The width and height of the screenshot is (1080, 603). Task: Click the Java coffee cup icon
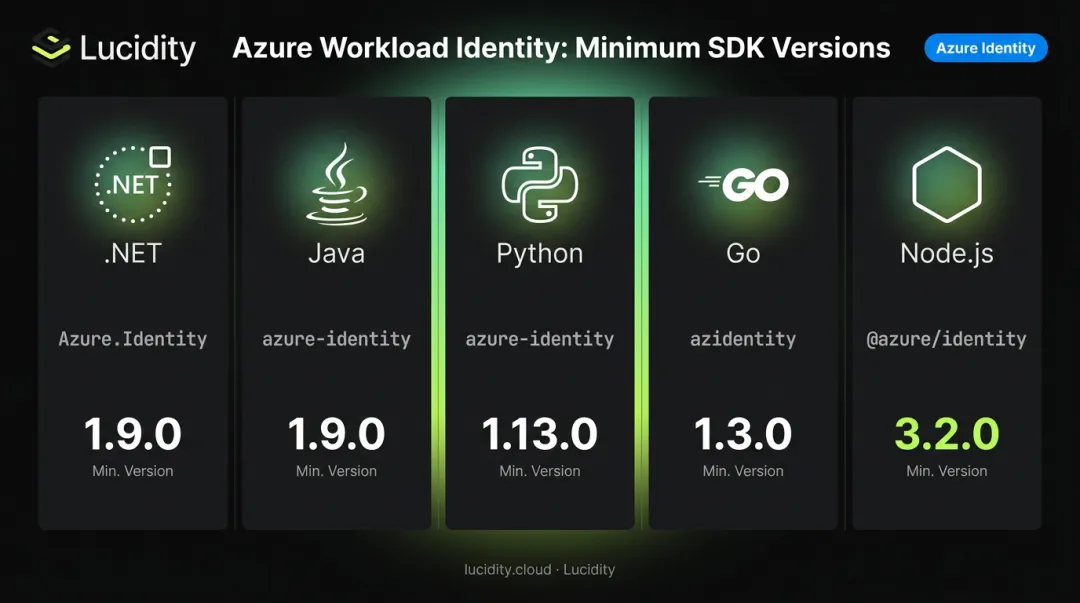(336, 184)
